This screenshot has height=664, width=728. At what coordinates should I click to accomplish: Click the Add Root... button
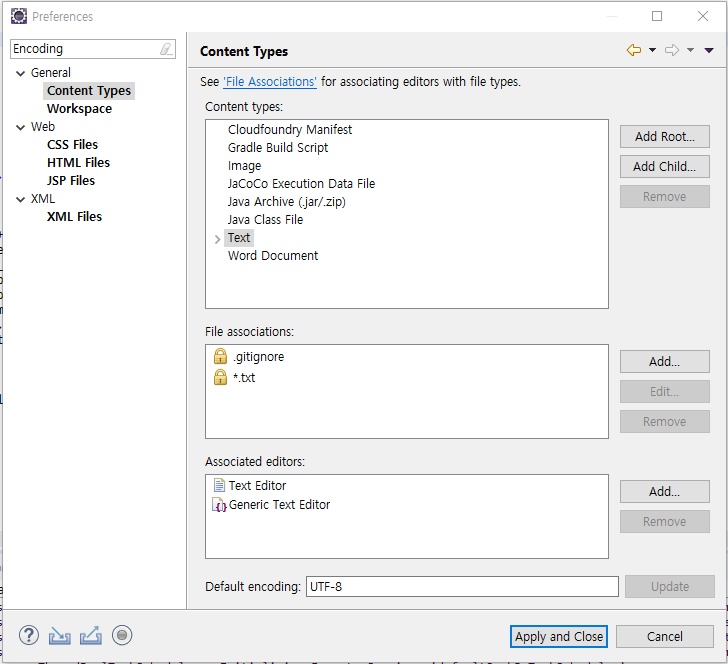pyautogui.click(x=665, y=137)
